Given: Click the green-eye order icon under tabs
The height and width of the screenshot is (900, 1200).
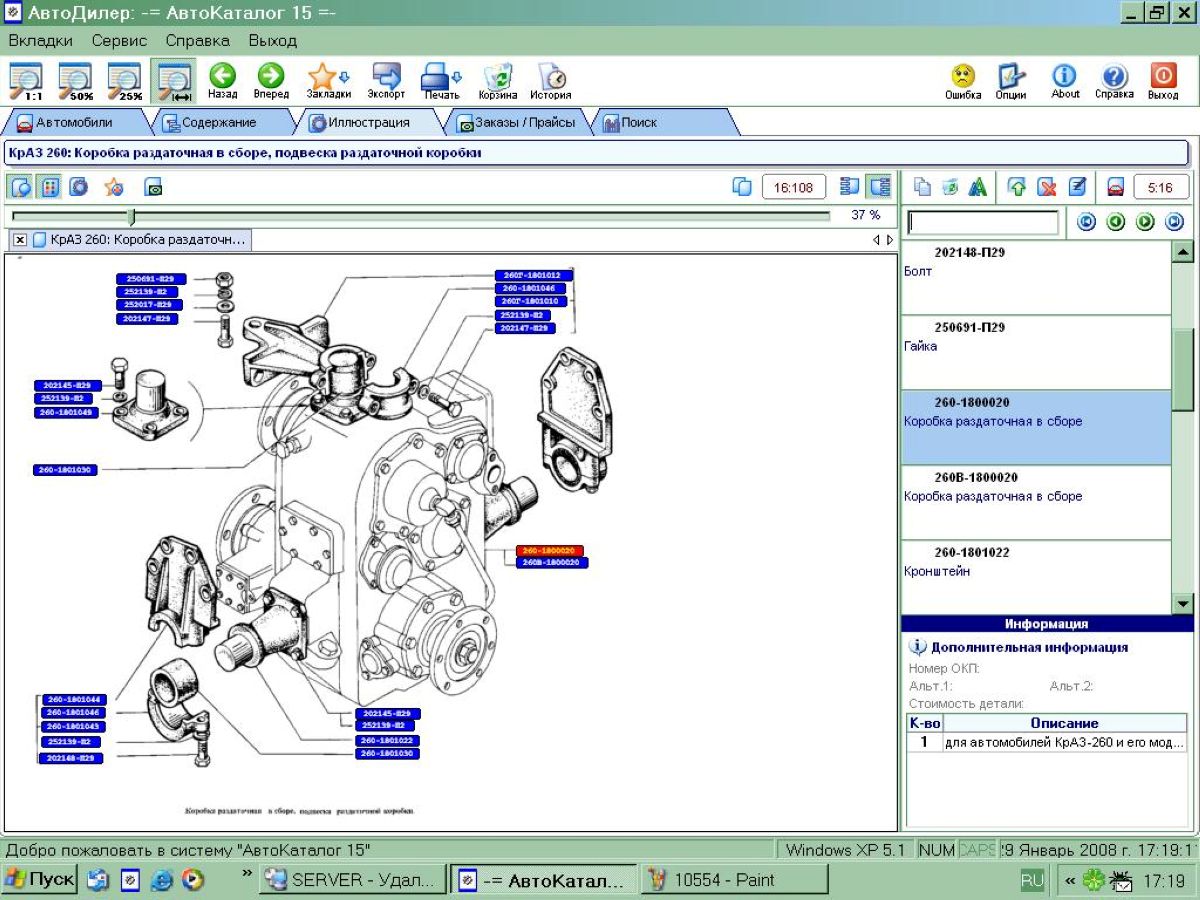Looking at the screenshot, I should click(x=154, y=187).
